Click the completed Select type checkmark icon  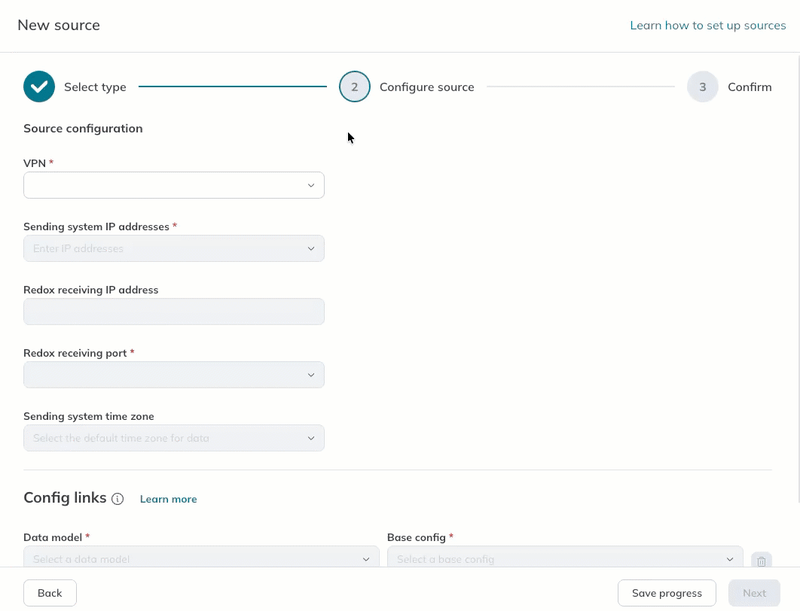[39, 87]
